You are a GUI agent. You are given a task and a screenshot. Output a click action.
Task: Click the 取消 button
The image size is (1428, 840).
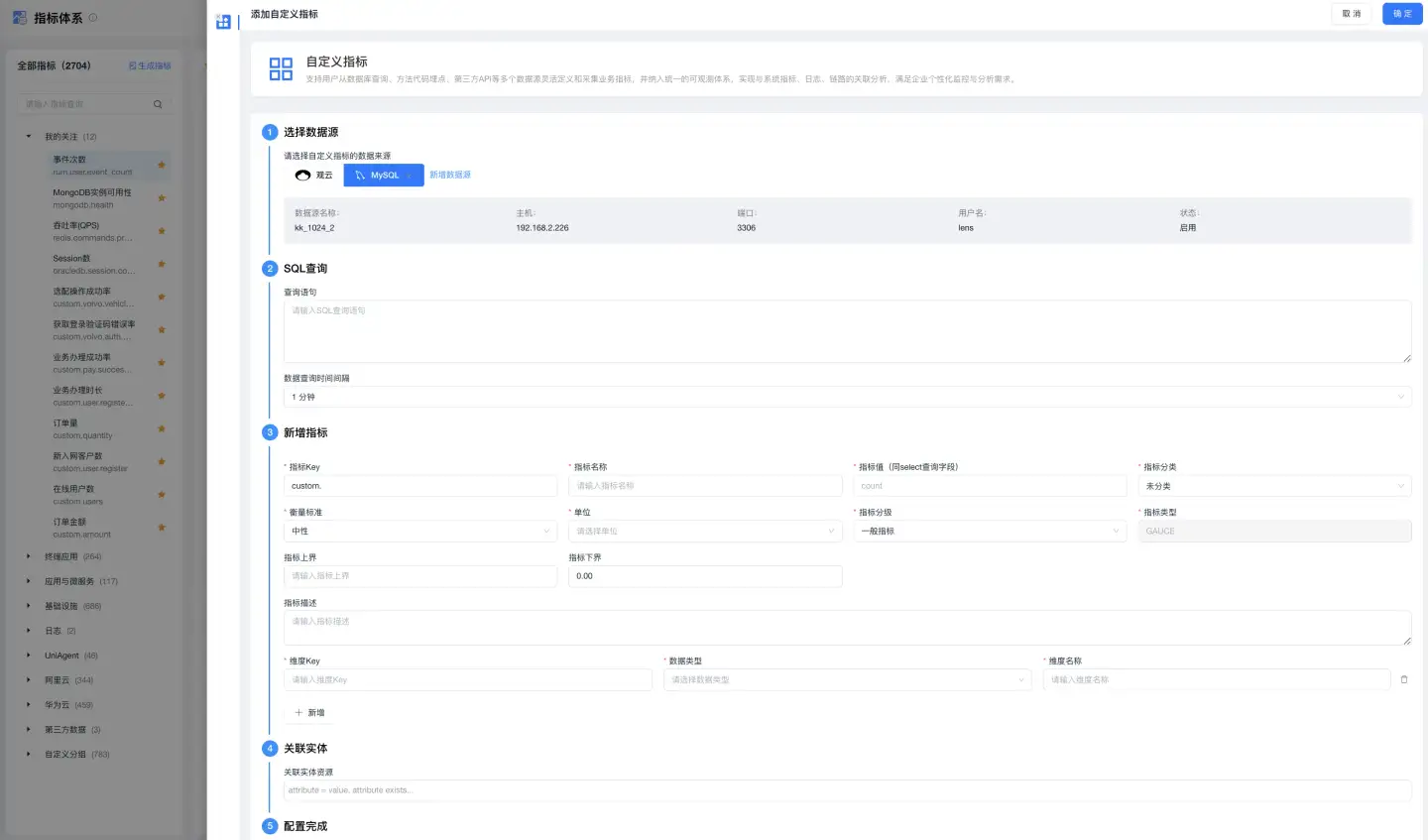point(1351,14)
